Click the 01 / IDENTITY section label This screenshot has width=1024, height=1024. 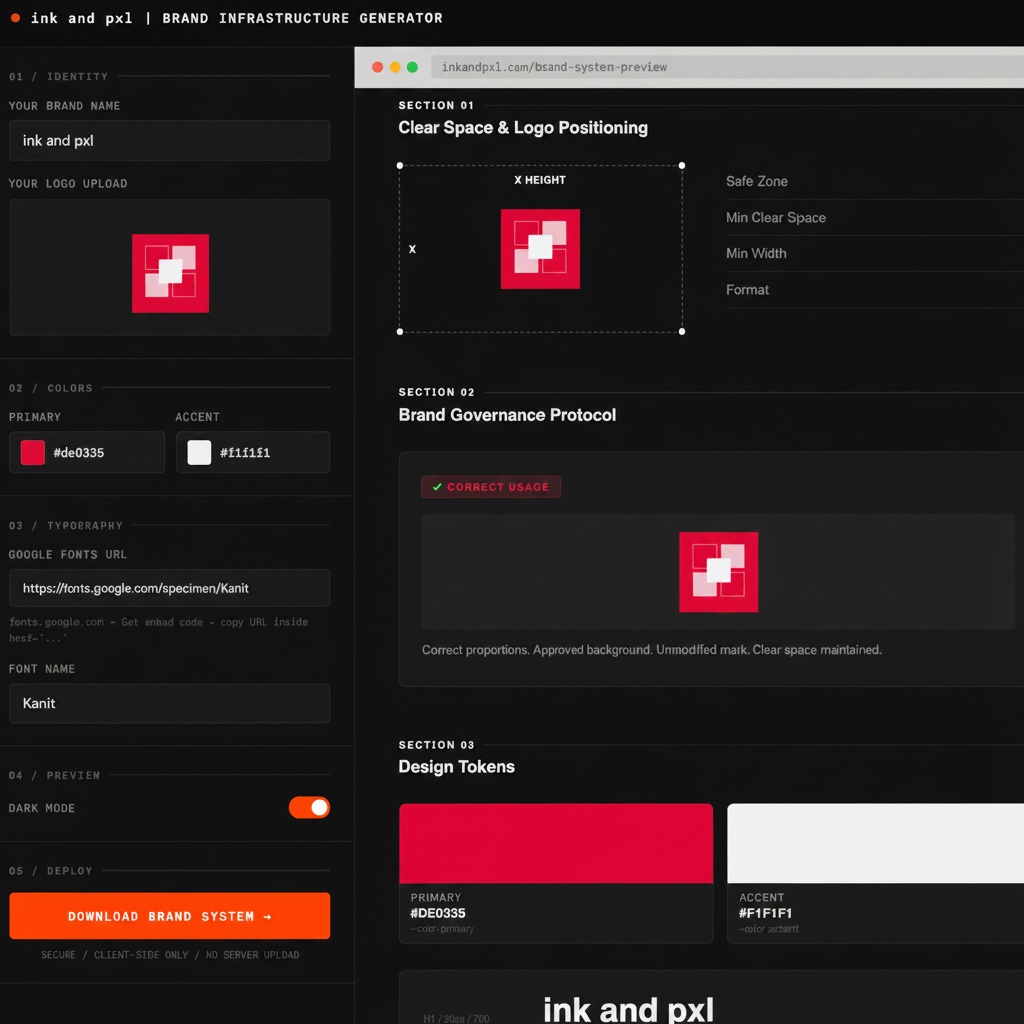click(59, 77)
